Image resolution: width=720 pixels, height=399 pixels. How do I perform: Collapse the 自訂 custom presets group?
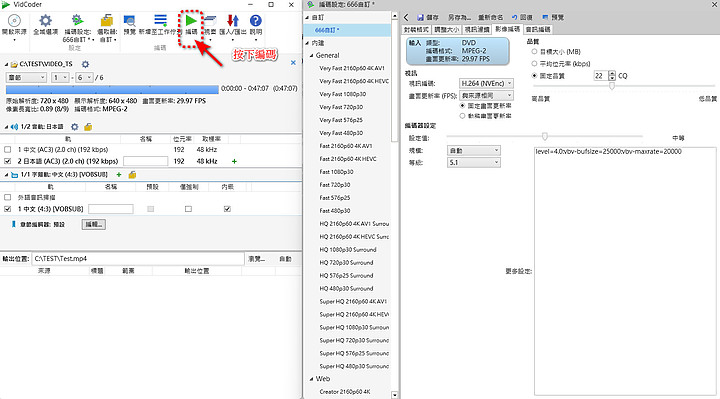[x=307, y=17]
